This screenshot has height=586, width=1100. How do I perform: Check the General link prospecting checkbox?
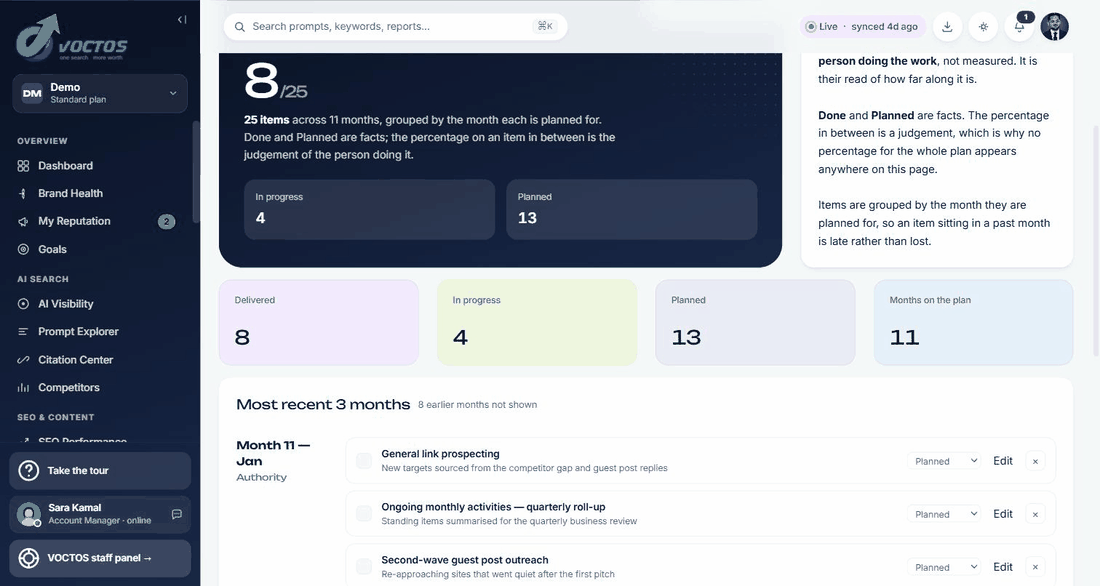point(364,460)
